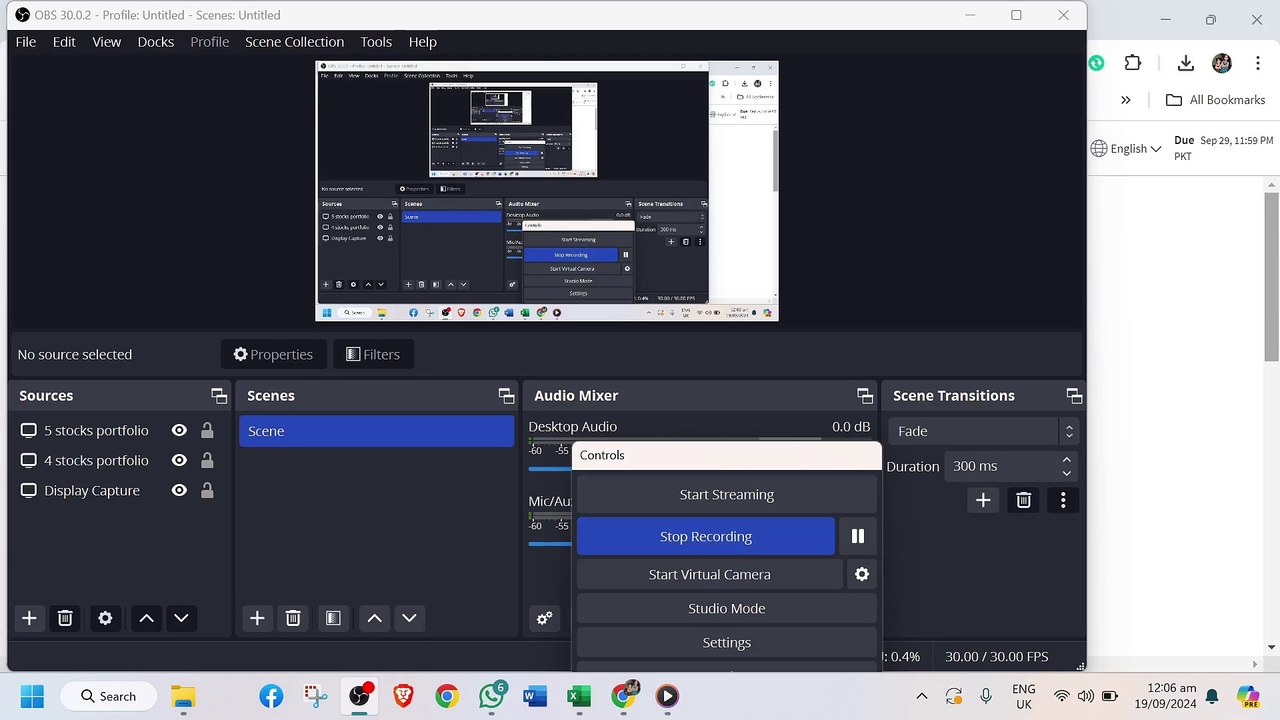Select the Display Capture source row
This screenshot has height=720, width=1280.
pyautogui.click(x=119, y=491)
